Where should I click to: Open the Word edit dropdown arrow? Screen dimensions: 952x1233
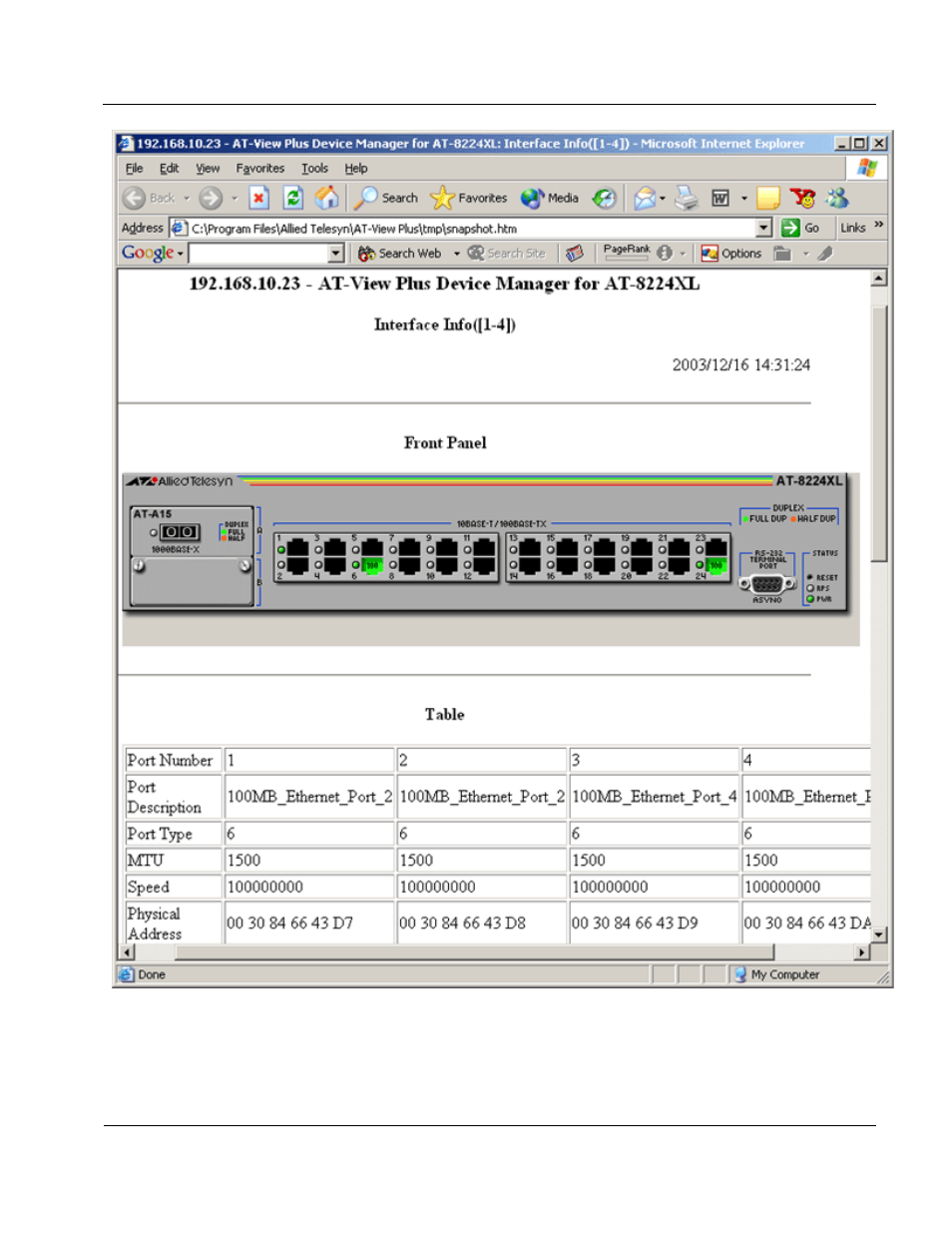click(x=744, y=198)
